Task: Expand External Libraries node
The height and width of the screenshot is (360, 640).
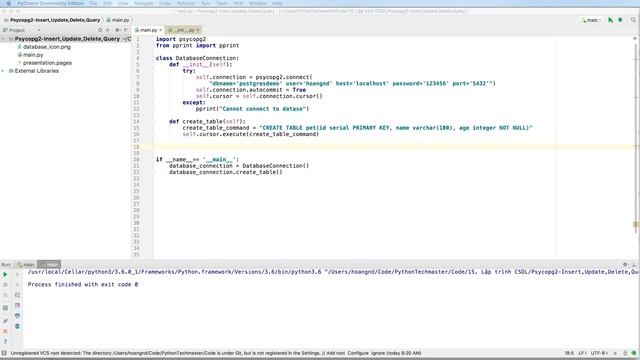Action: (x=3, y=71)
